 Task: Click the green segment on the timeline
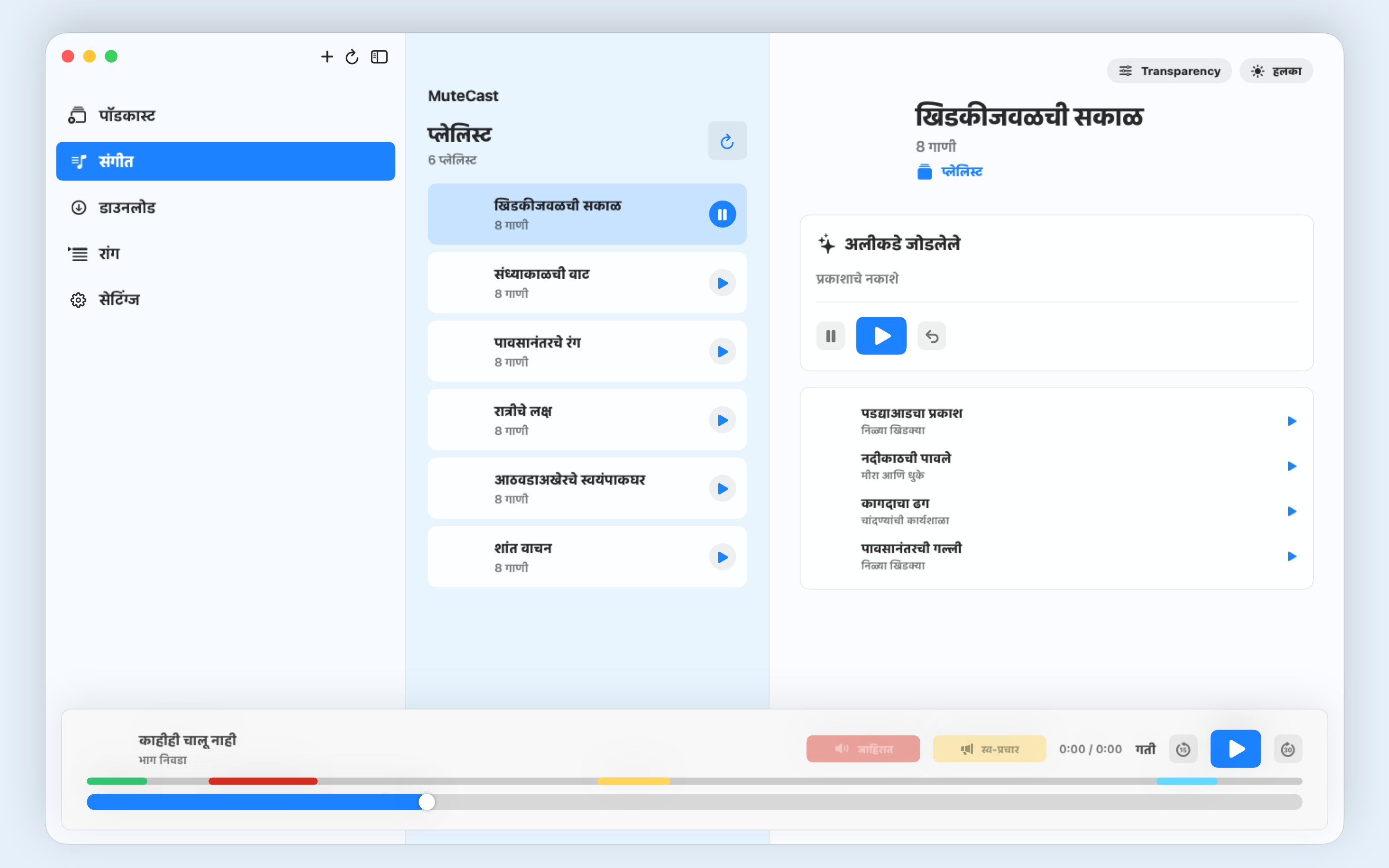click(x=117, y=781)
